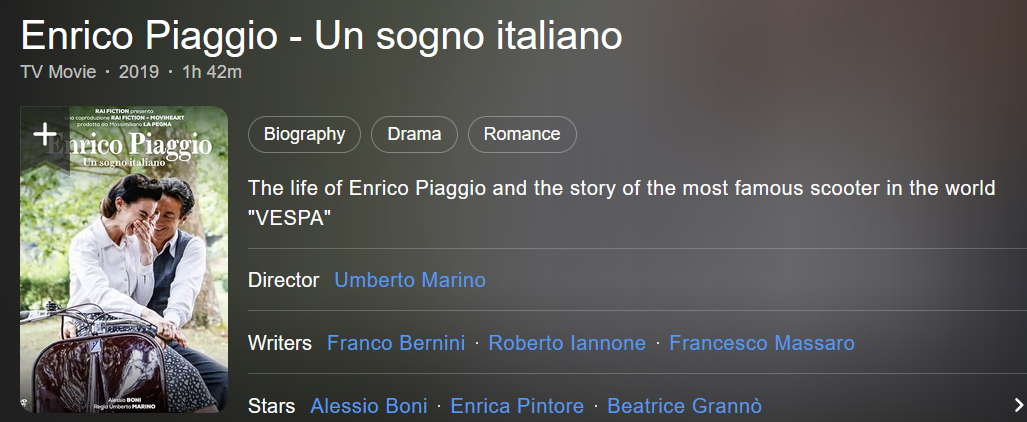Select the Drama genre chip

(x=414, y=134)
